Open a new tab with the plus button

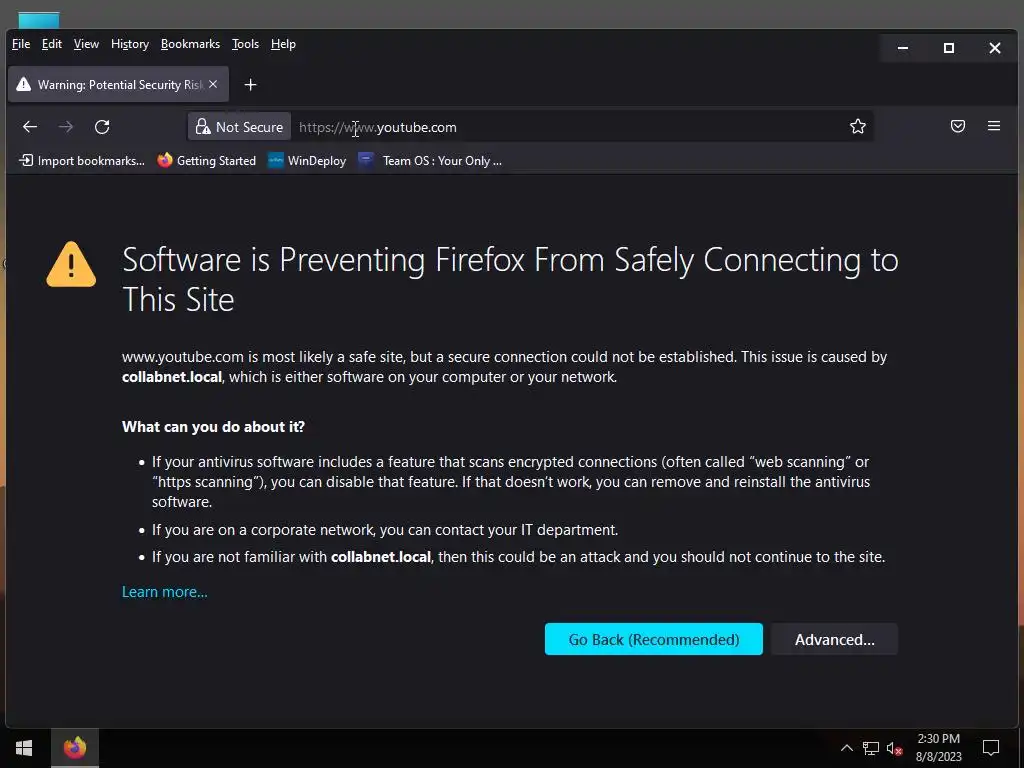pos(250,85)
